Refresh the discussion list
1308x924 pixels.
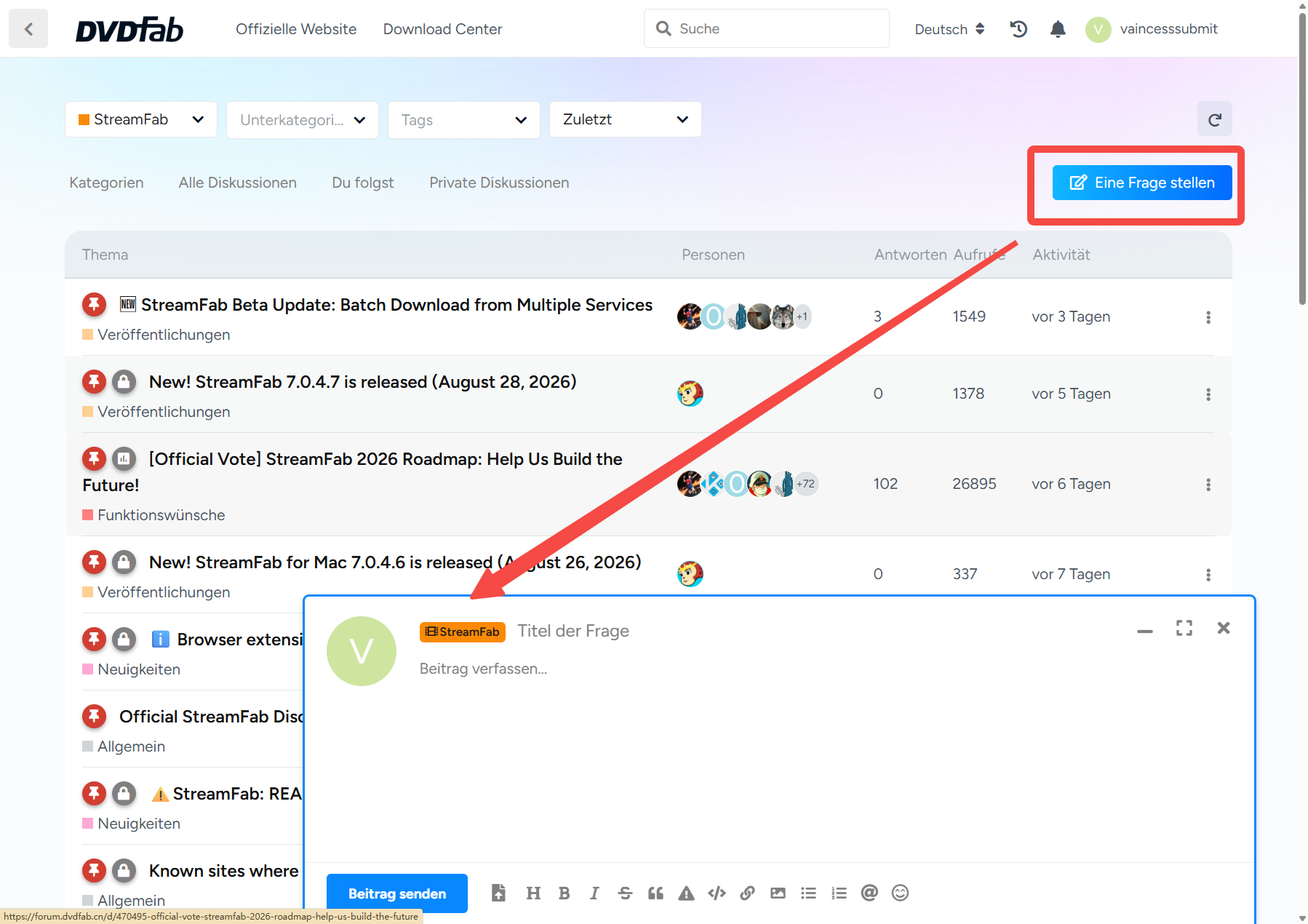(x=1215, y=119)
